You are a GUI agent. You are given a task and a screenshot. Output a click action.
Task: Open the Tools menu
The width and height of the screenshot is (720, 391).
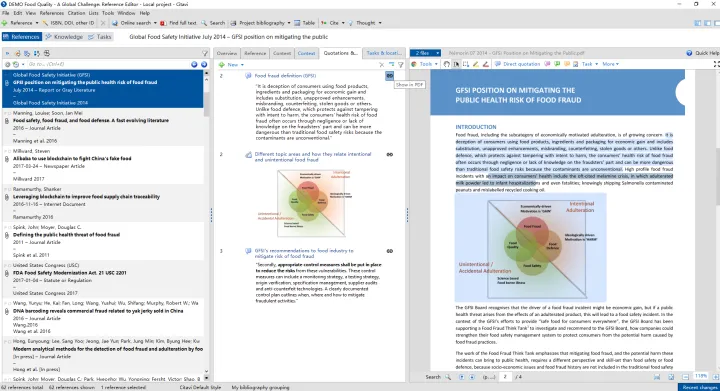(108, 13)
